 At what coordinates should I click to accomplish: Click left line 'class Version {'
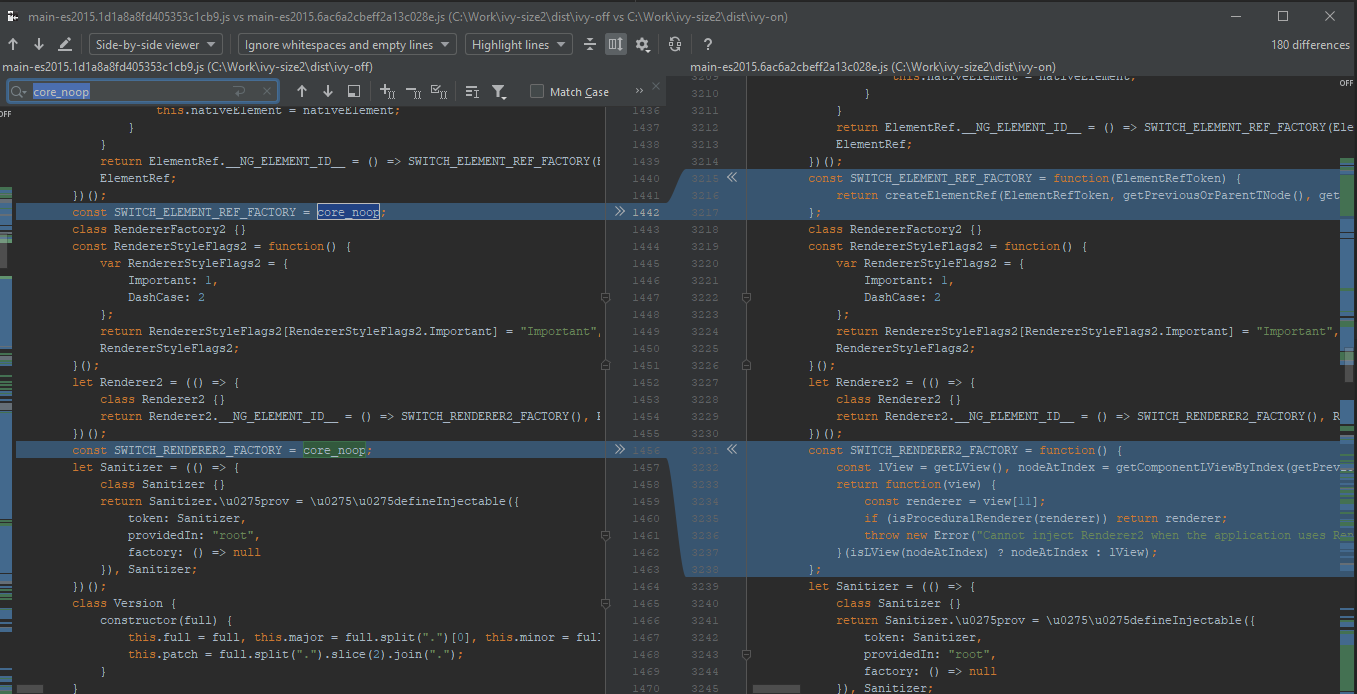point(124,603)
